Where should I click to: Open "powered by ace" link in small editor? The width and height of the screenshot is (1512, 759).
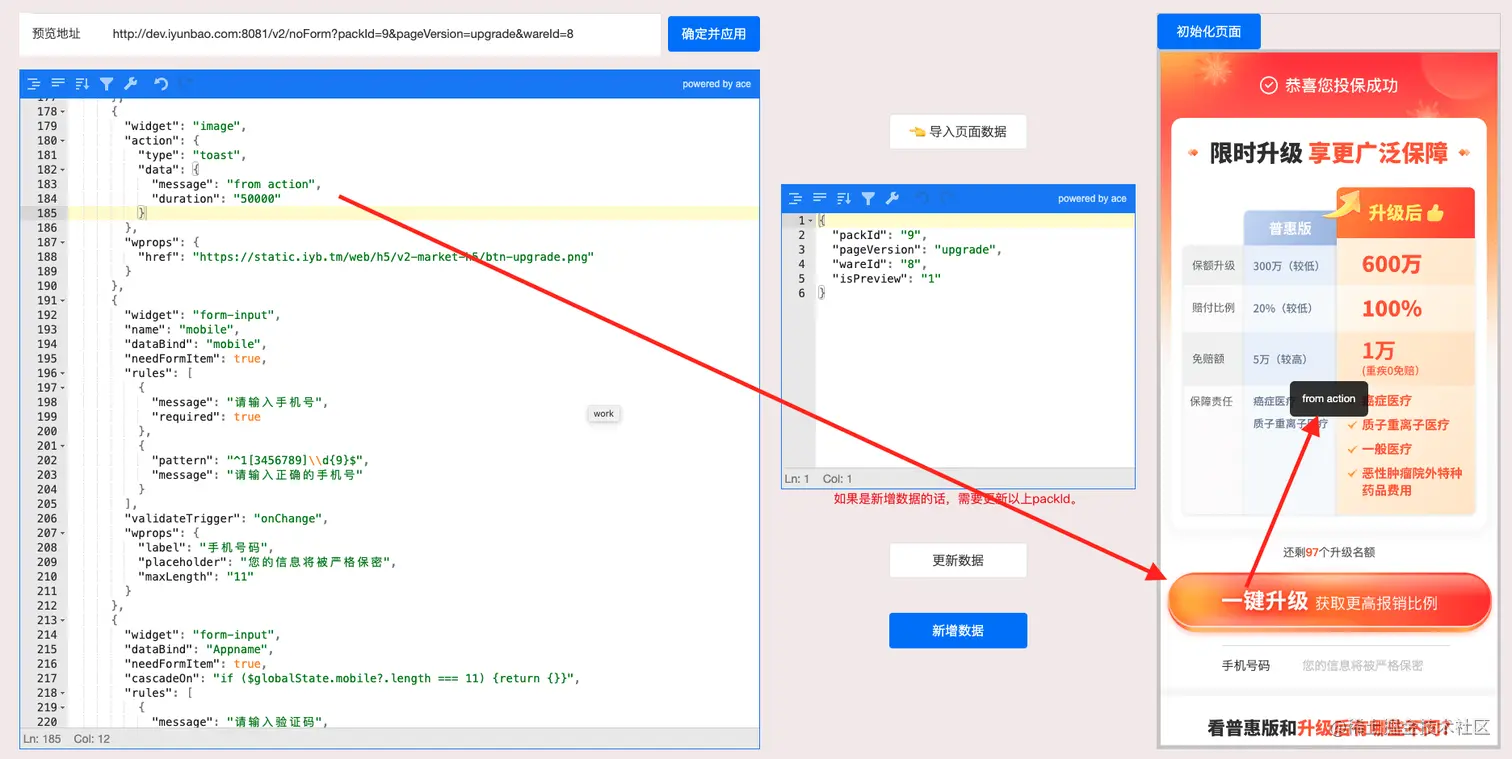[x=1092, y=198]
